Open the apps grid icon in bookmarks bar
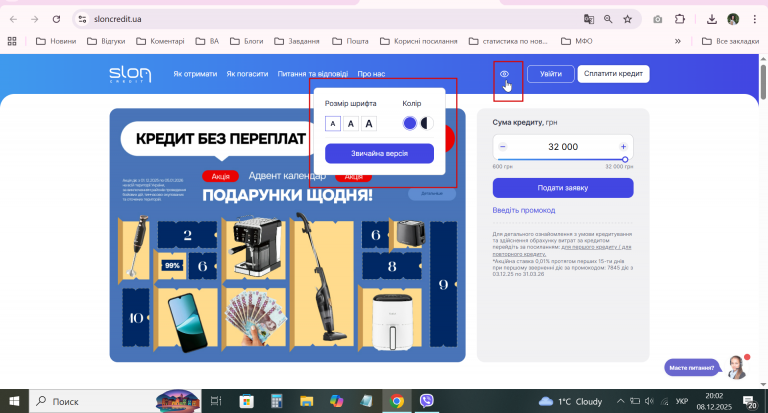Viewport: 768px width, 413px height. click(x=12, y=41)
